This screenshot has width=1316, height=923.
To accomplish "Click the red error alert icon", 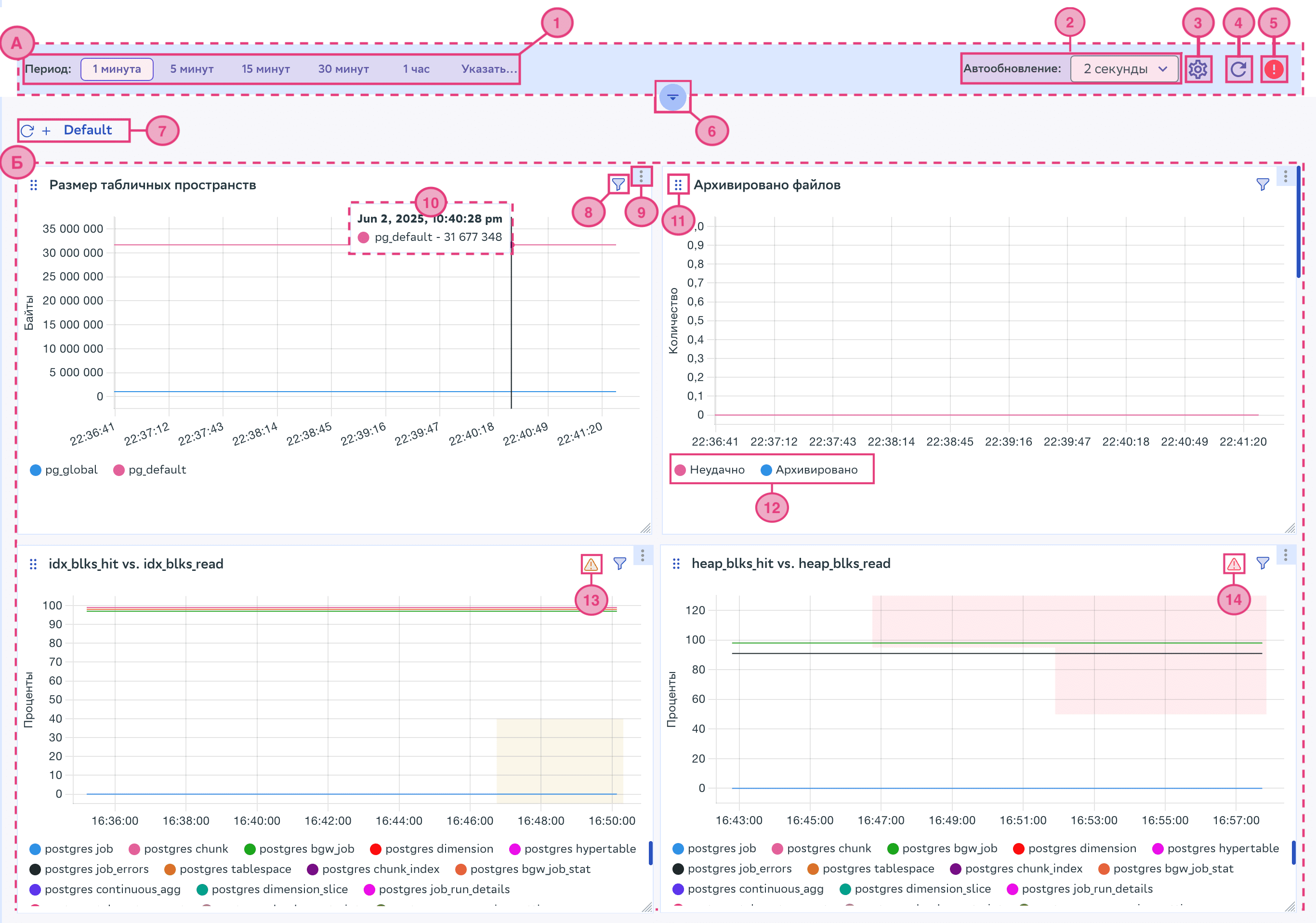I will point(1274,69).
